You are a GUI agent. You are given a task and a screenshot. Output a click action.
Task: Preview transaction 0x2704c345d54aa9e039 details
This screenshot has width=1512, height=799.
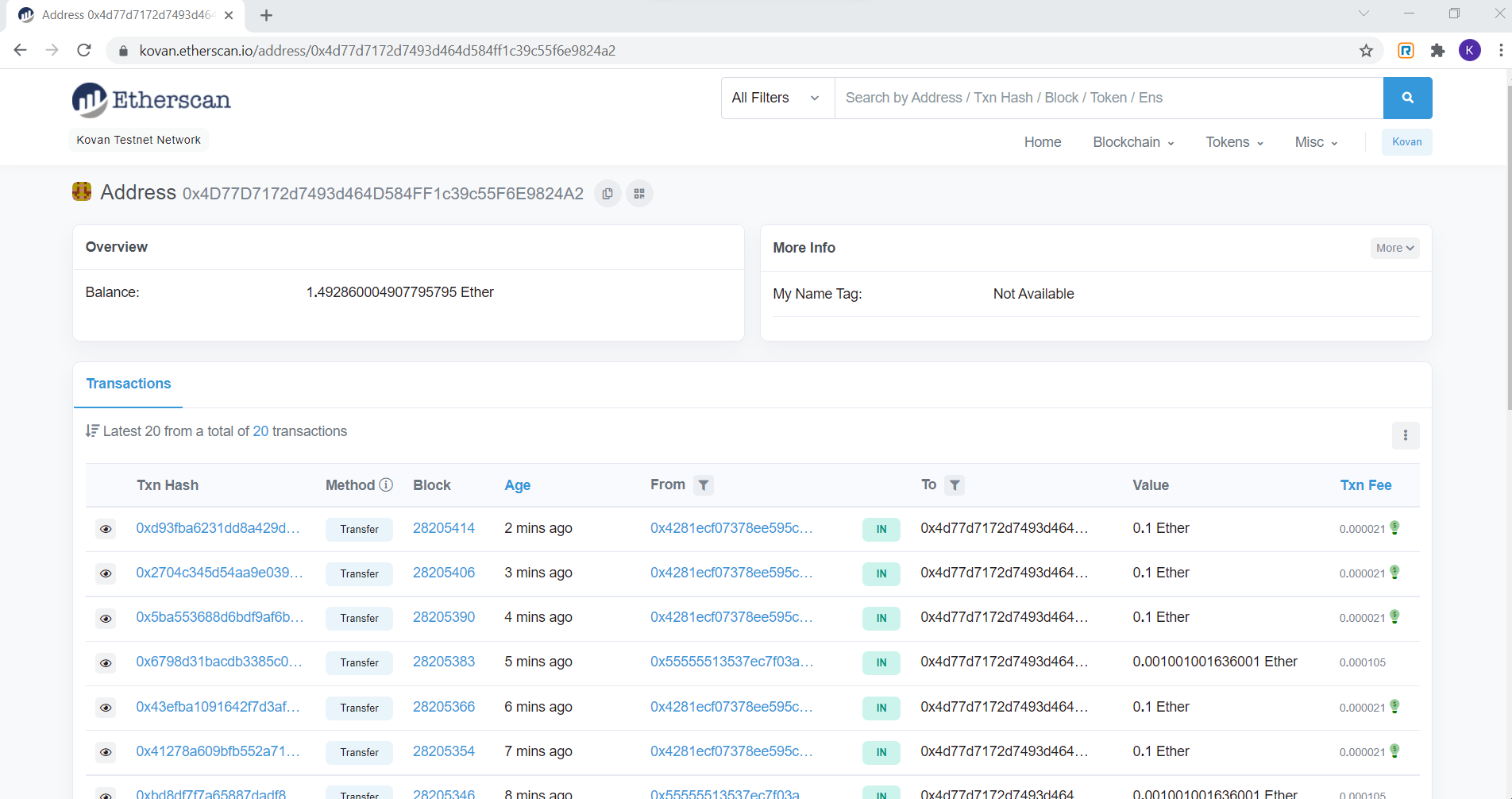[106, 573]
